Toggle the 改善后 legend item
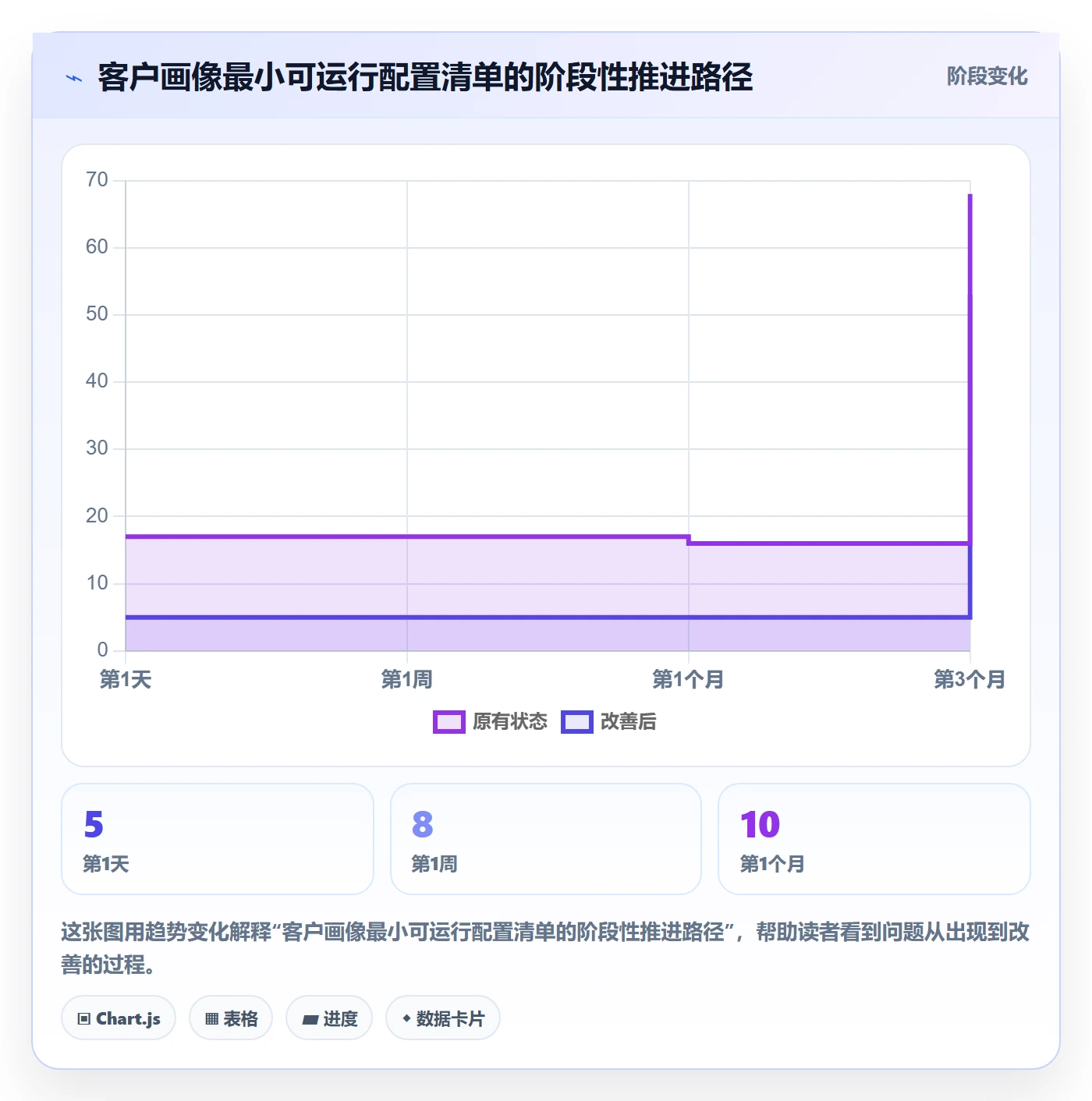Screen dimensions: 1092x1101 (609, 722)
